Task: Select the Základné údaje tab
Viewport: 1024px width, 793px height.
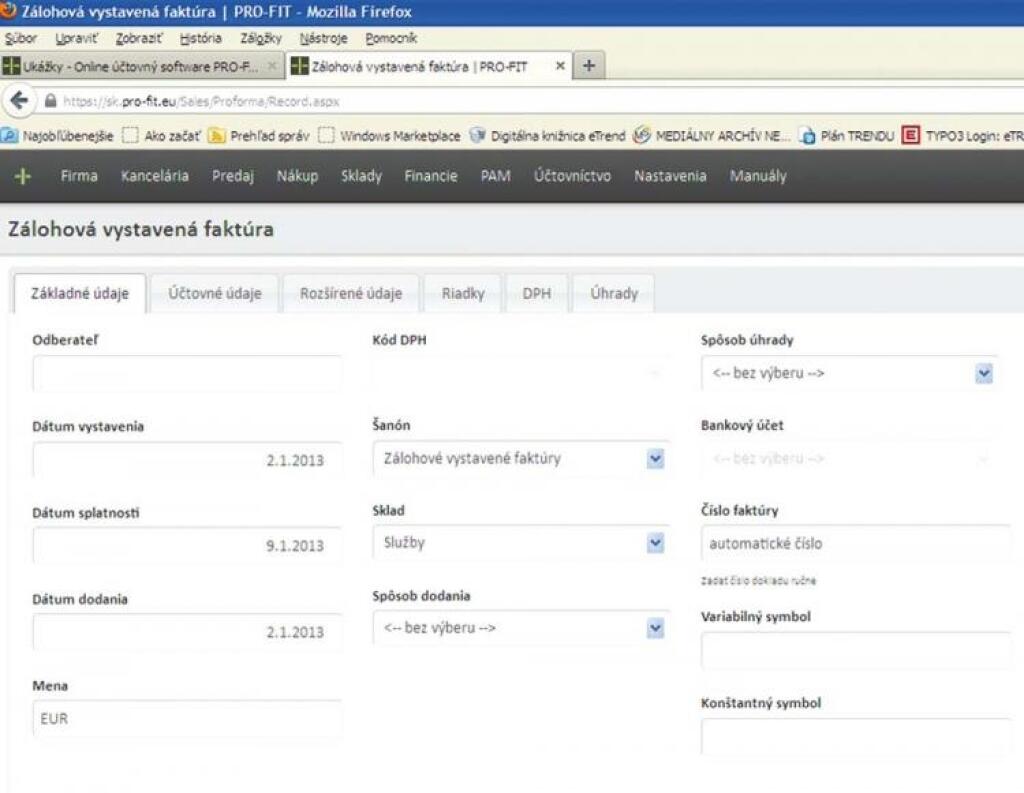Action: [x=80, y=293]
